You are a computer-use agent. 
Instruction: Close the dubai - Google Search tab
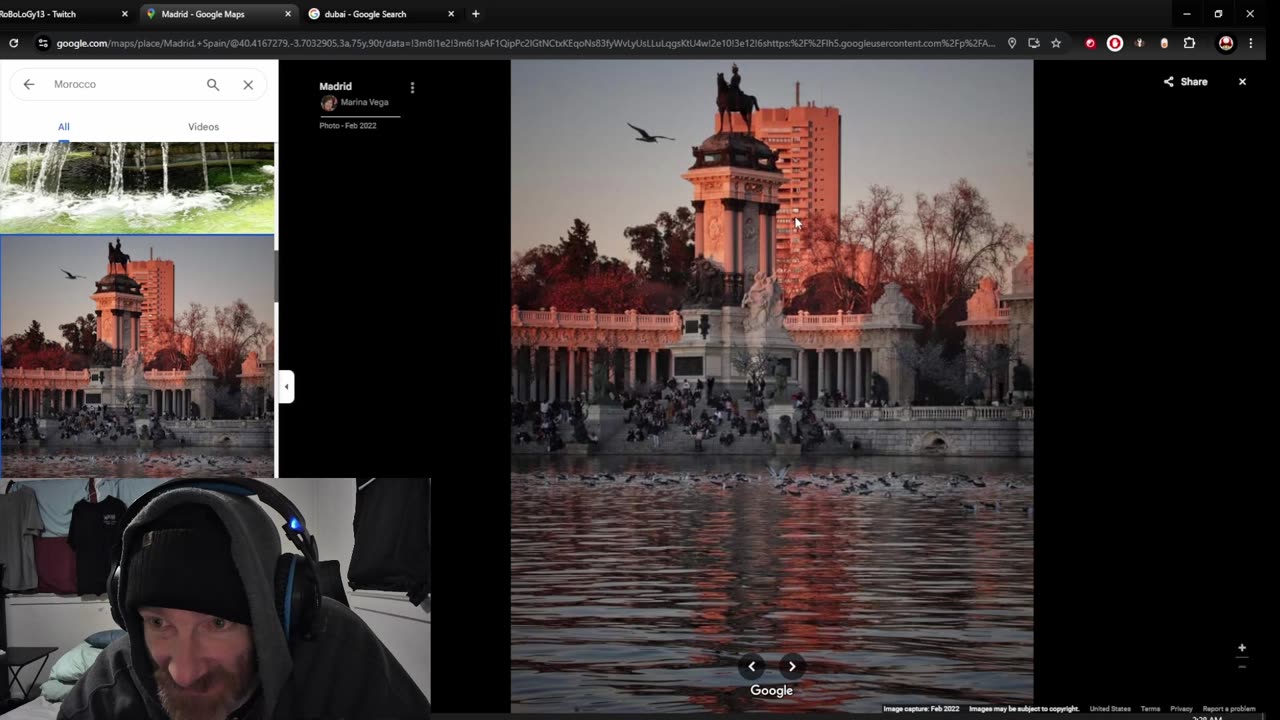coord(451,14)
